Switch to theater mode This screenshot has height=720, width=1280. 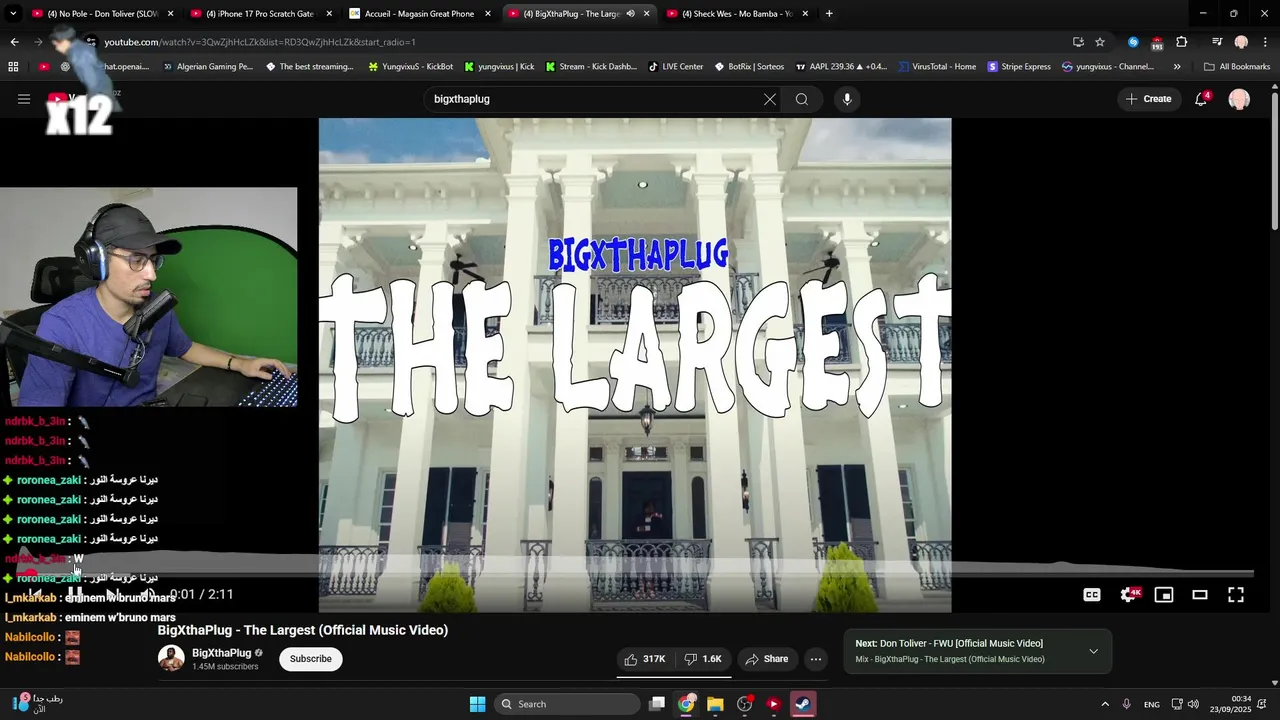click(1200, 595)
